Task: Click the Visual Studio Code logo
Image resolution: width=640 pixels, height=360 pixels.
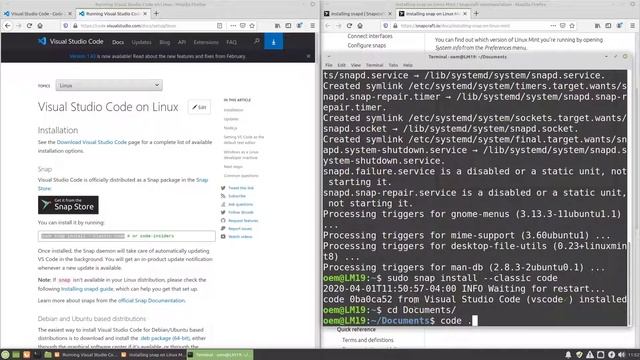Action: (x=71, y=41)
